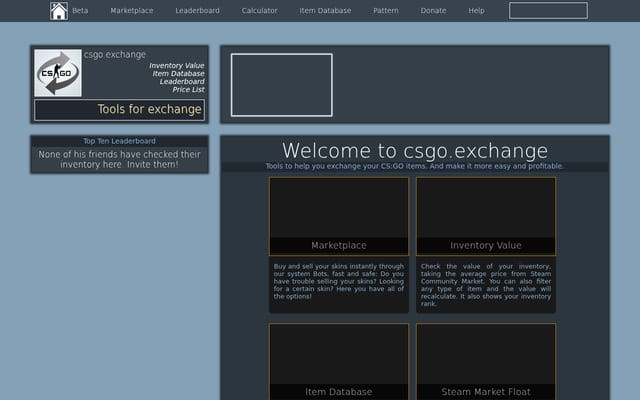Viewport: 640px width, 400px height.
Task: Click the CS:GO exchange logo image
Action: point(58,73)
